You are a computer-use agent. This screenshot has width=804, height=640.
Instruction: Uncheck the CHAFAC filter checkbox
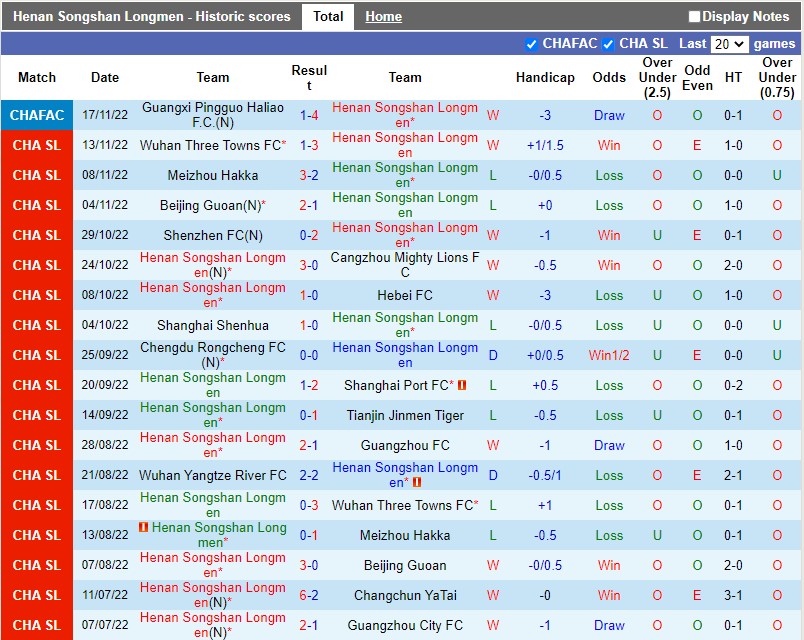pos(530,44)
